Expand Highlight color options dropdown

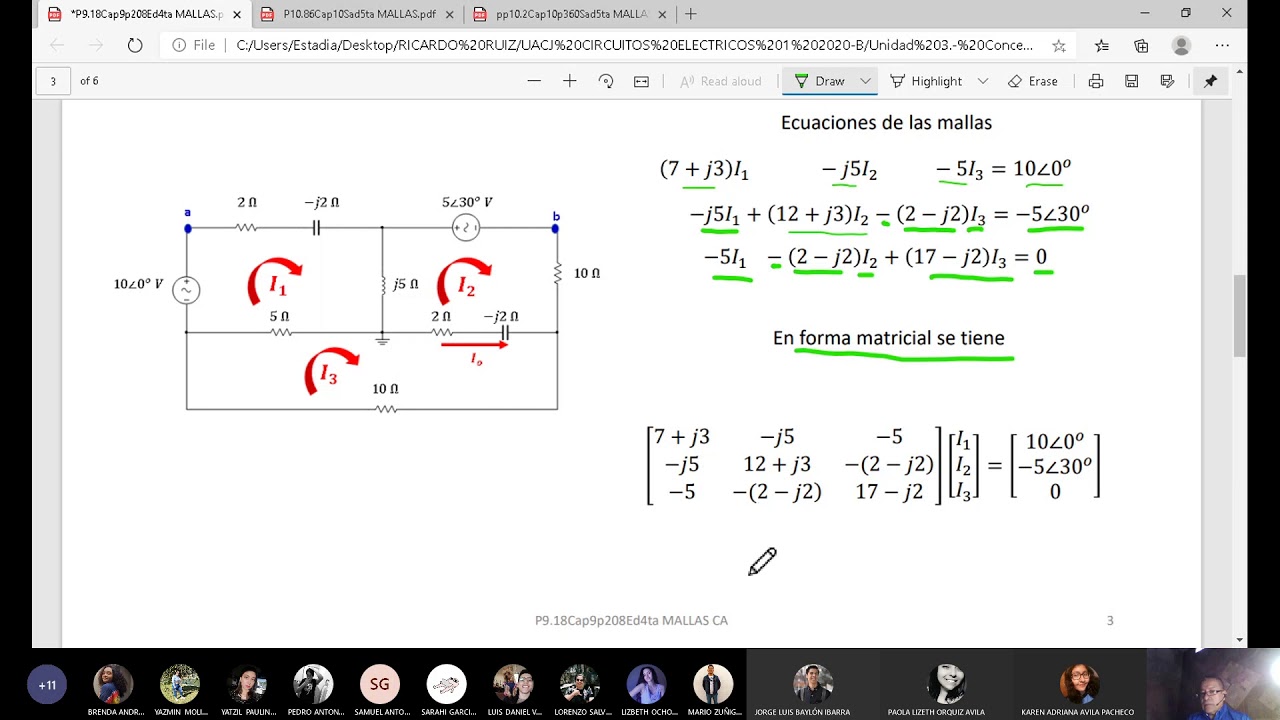click(x=983, y=81)
